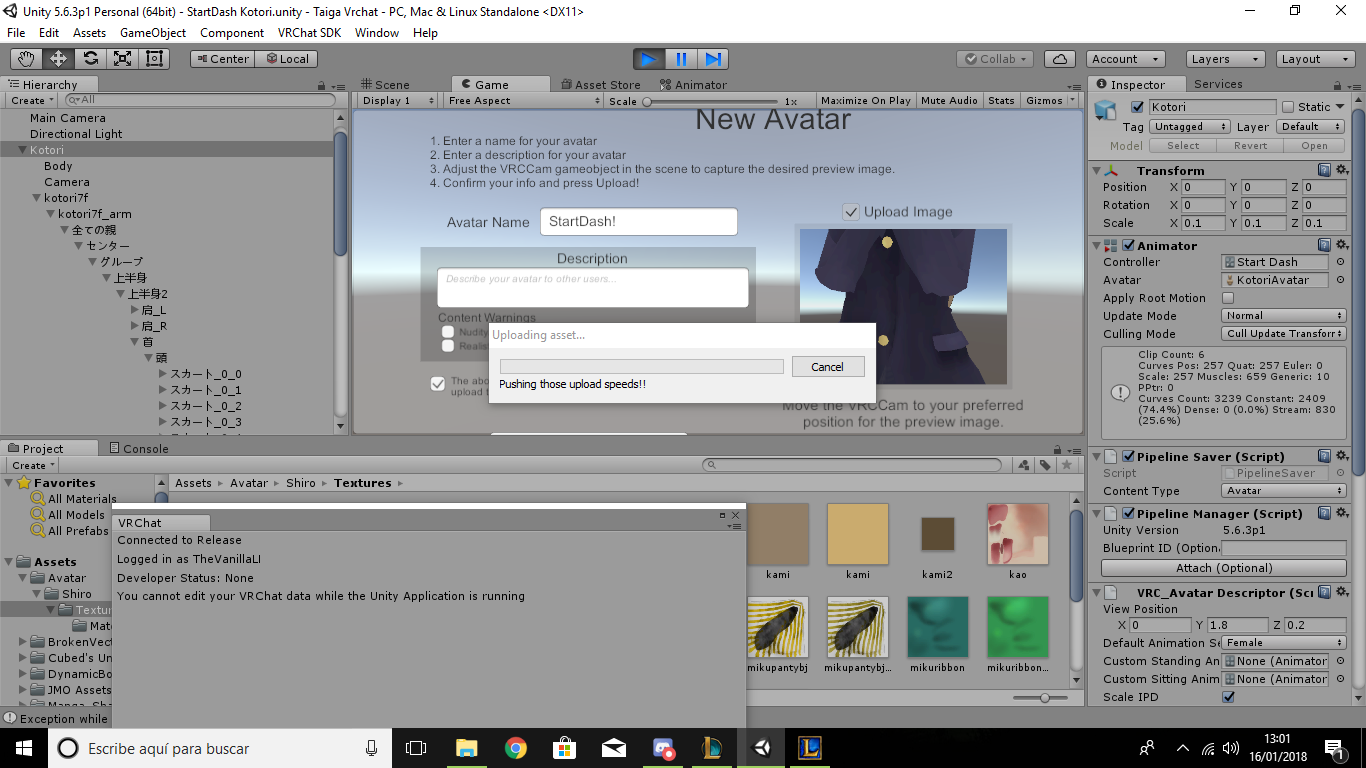1366x768 pixels.
Task: Select the Hand tool in toolbar
Action: 26,59
